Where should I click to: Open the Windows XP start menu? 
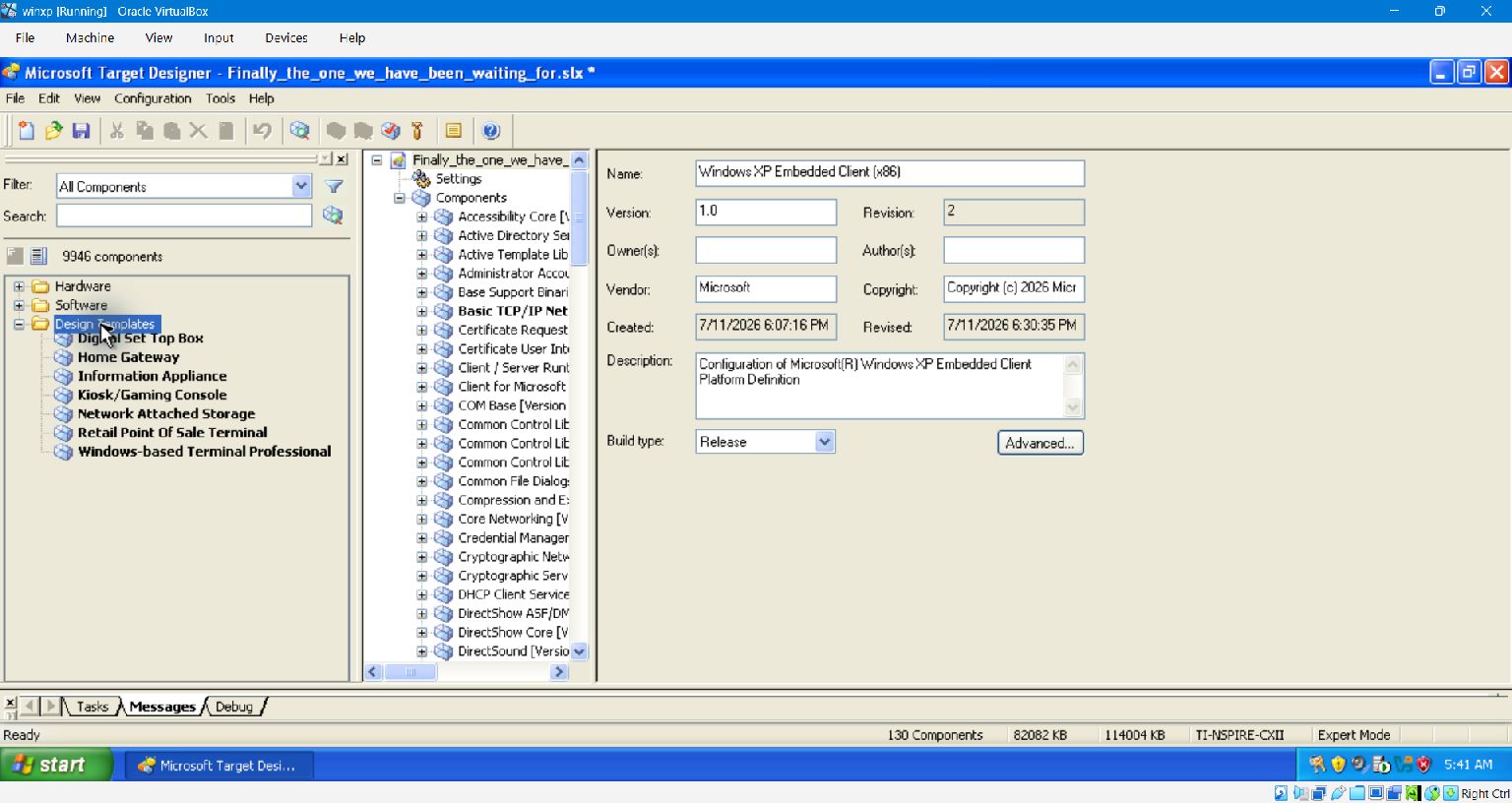coord(56,765)
